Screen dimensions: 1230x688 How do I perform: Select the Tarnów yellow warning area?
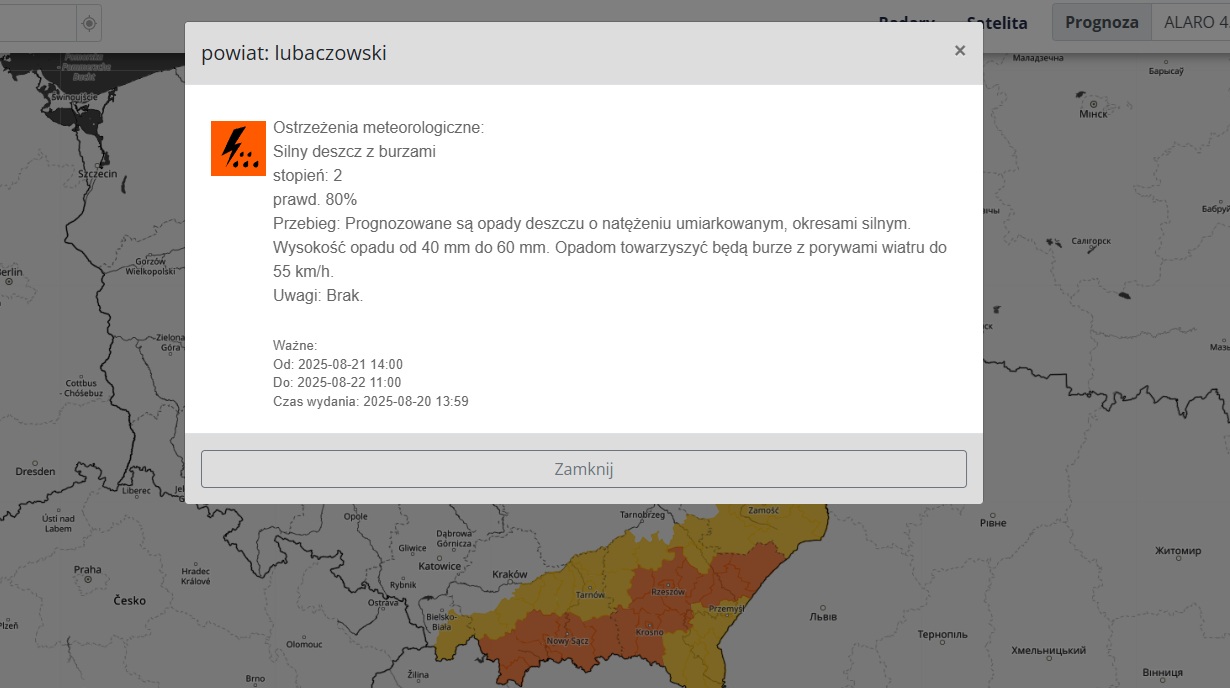(x=590, y=594)
